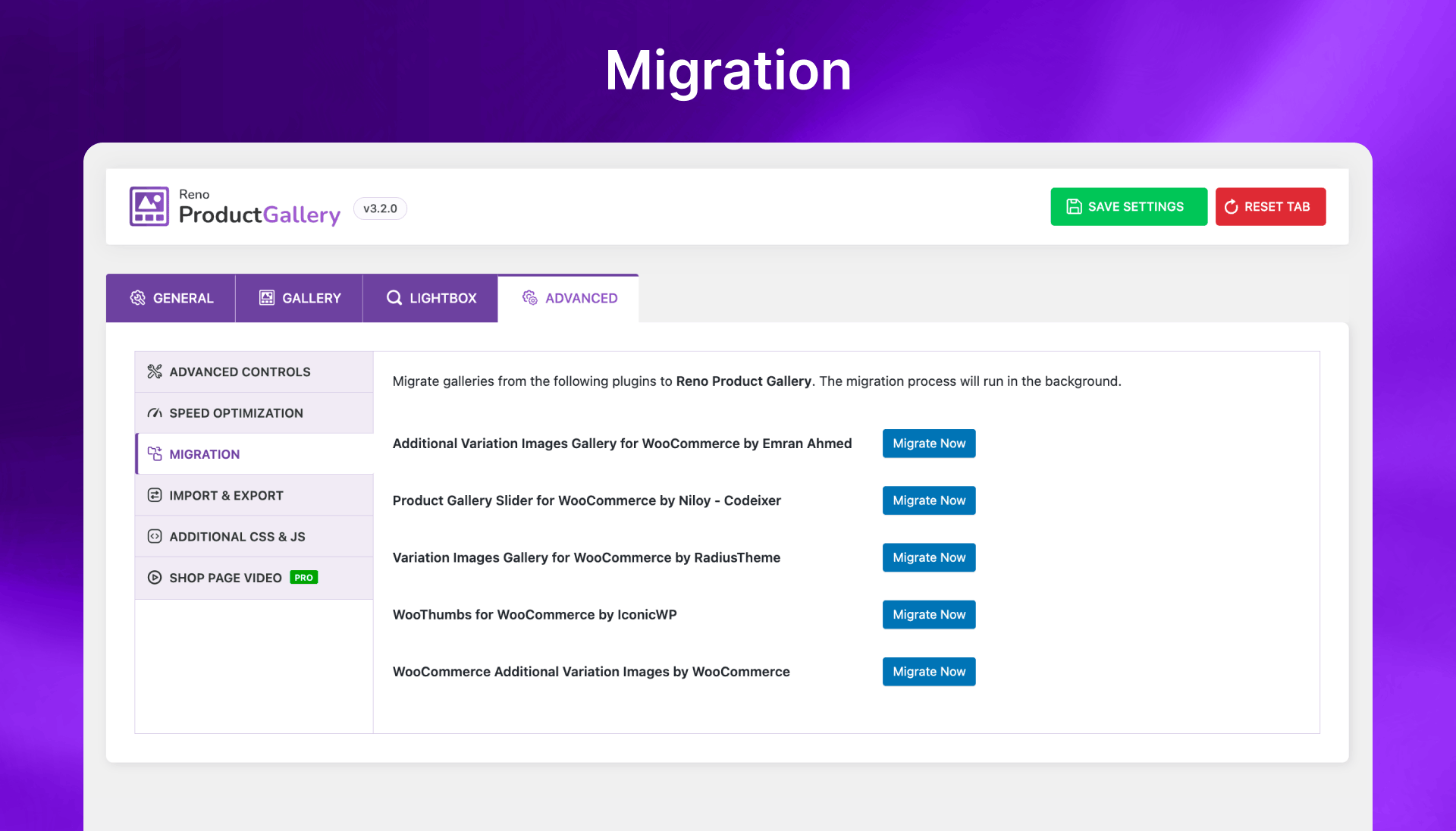Save the plugin settings

click(1128, 206)
